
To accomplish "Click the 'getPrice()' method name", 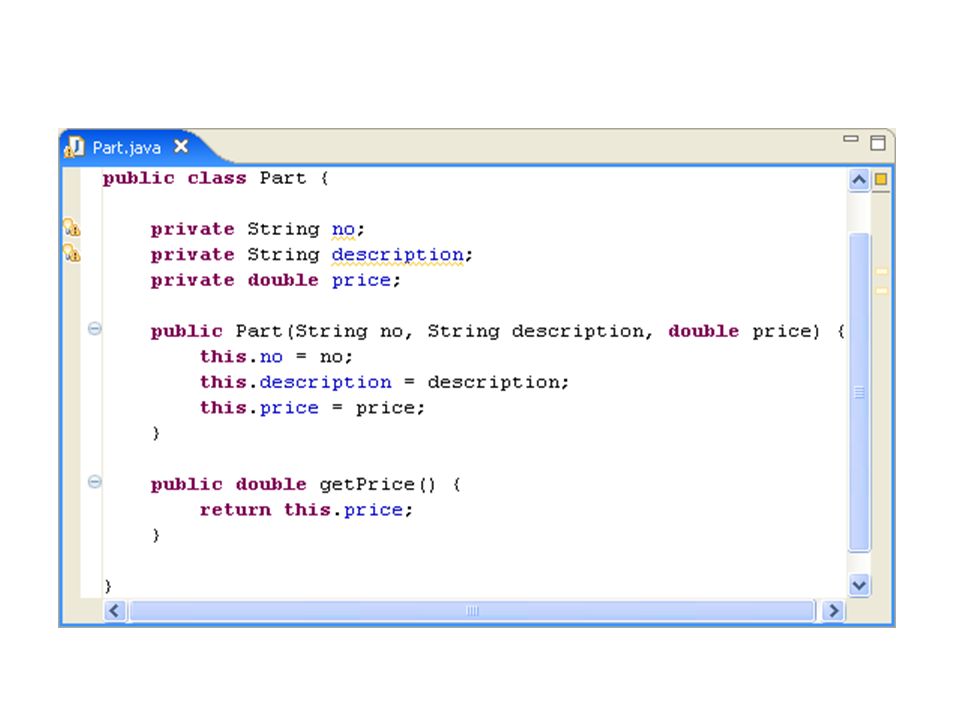I will pos(378,485).
